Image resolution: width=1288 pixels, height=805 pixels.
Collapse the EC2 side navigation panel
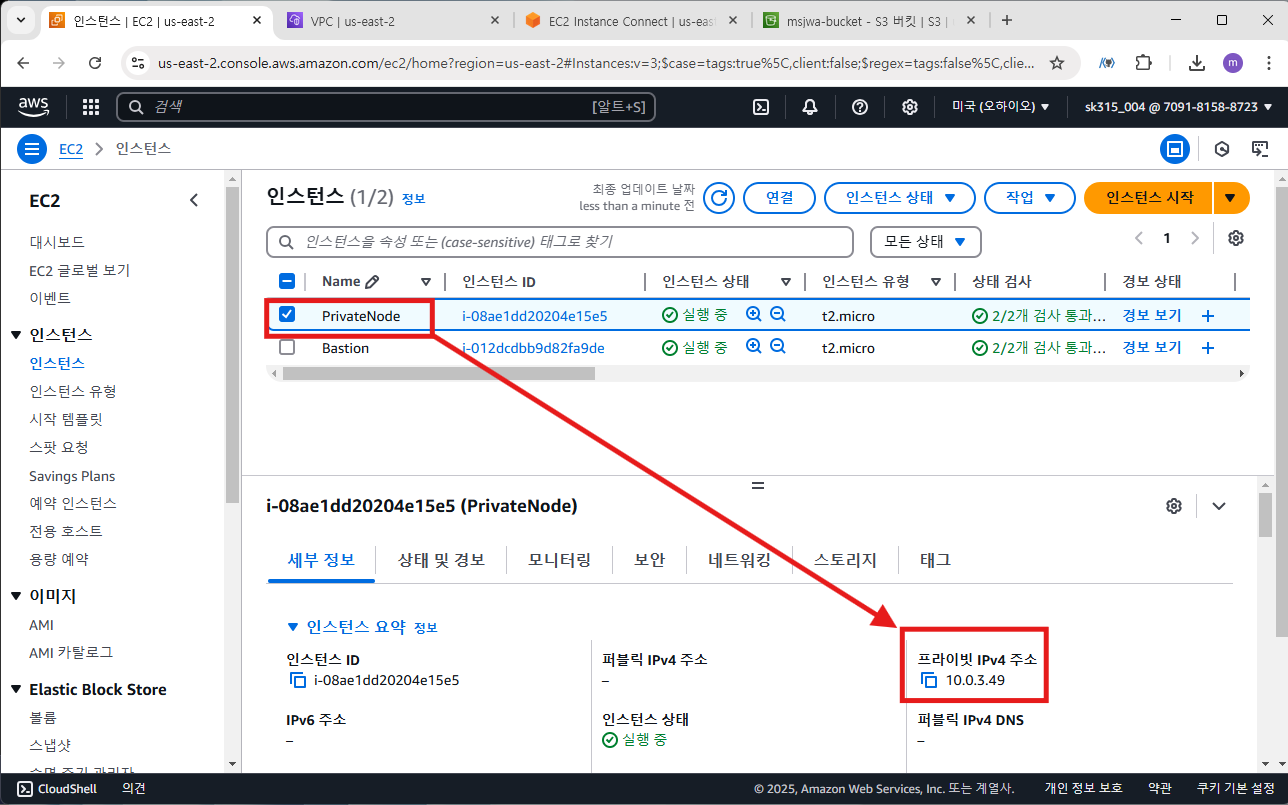194,200
